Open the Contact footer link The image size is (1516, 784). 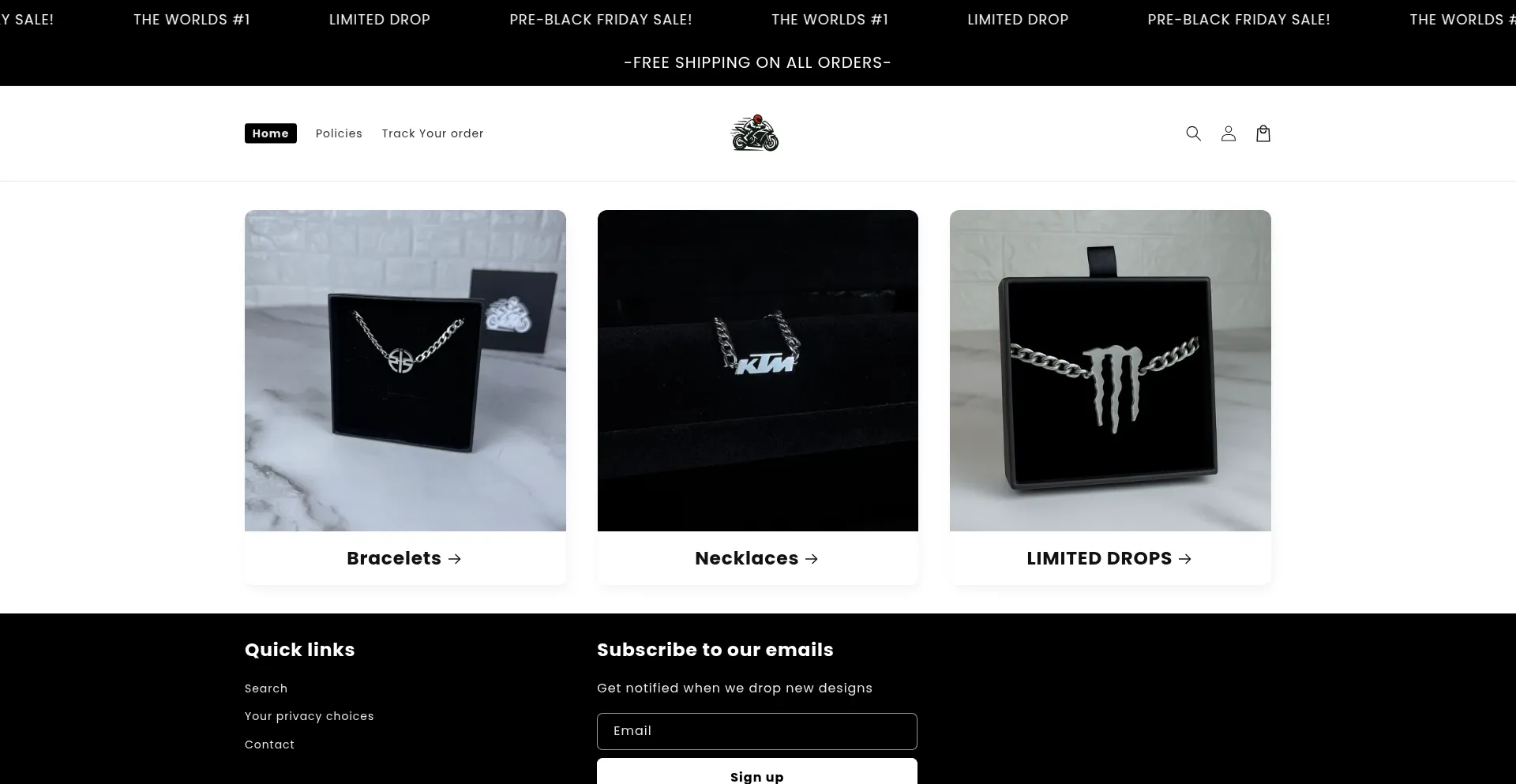pyautogui.click(x=269, y=745)
